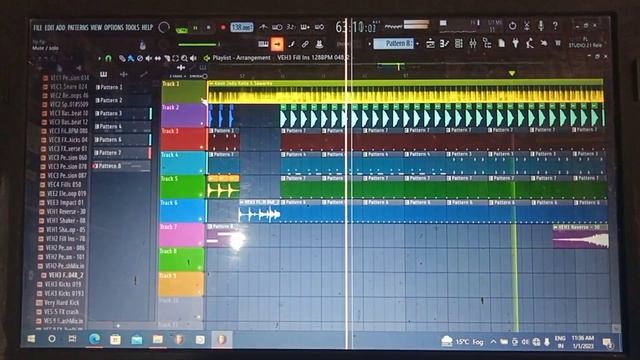Click the play/pause transport button
The width and height of the screenshot is (640, 360).
[x=196, y=28]
